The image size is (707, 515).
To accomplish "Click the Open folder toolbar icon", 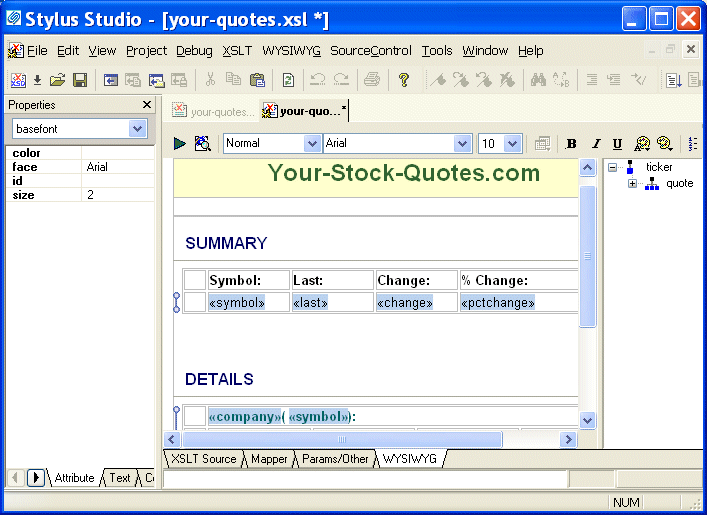I will click(x=58, y=80).
